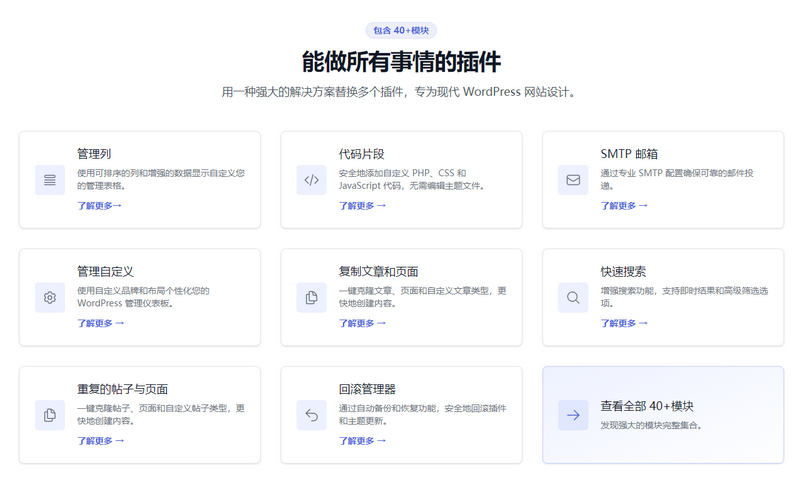Screen dimensions: 800x487
Task: Click the 能做所有事情的插件 heading
Action: 401,62
